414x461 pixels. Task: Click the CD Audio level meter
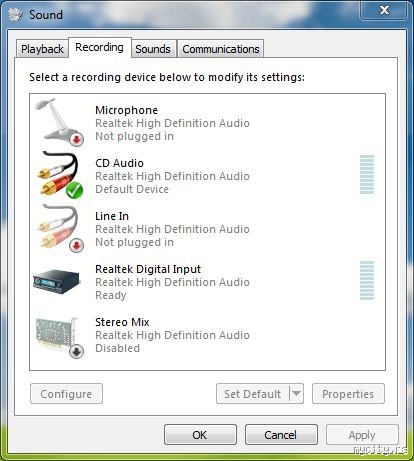[367, 174]
